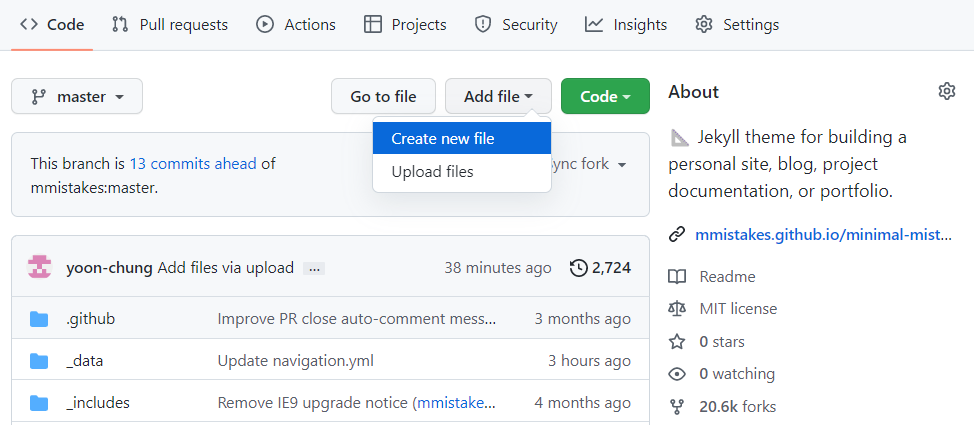Image resolution: width=974 pixels, height=425 pixels.
Task: Open the Security tab
Action: click(x=516, y=25)
